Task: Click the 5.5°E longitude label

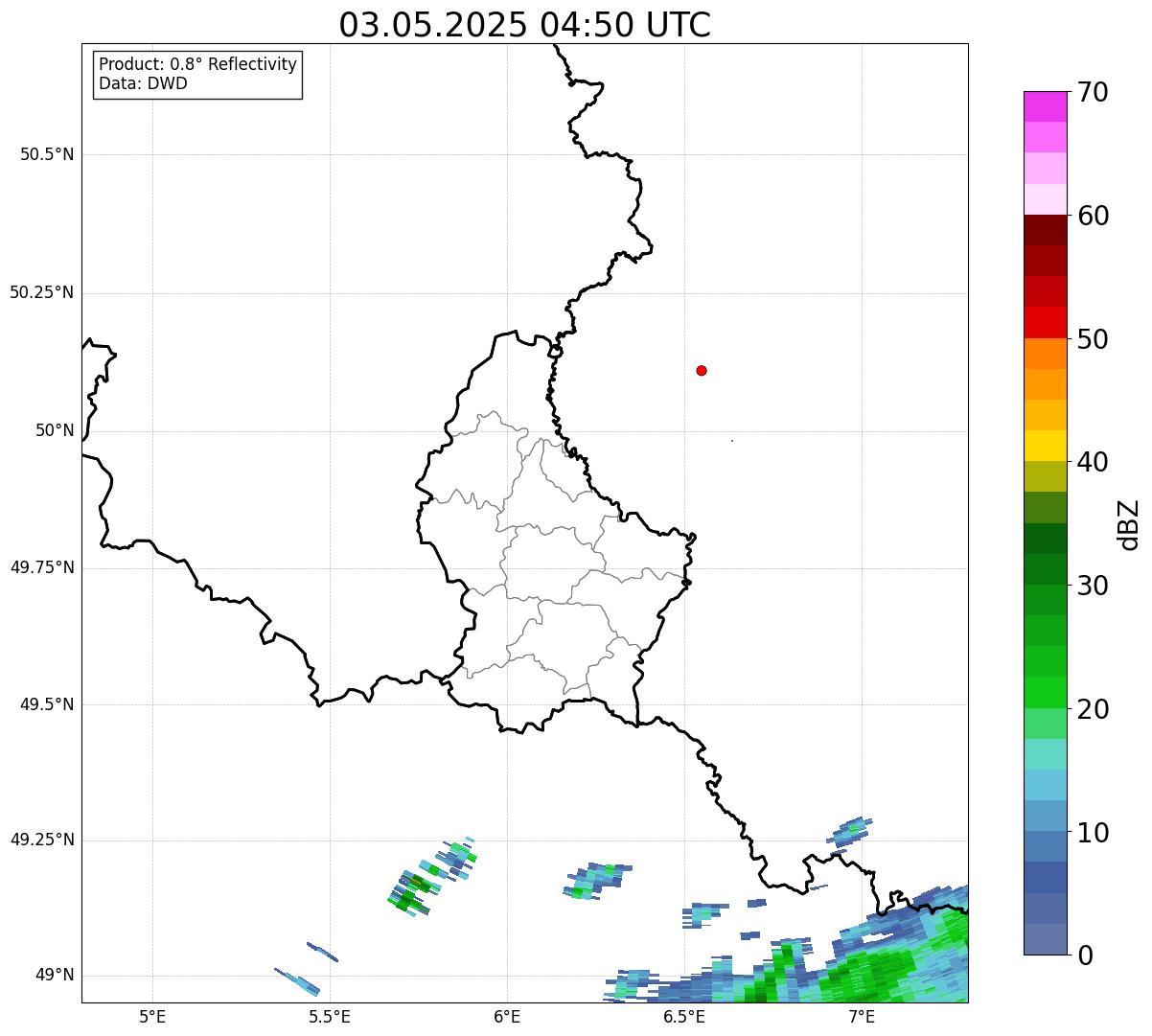Action: (330, 1017)
